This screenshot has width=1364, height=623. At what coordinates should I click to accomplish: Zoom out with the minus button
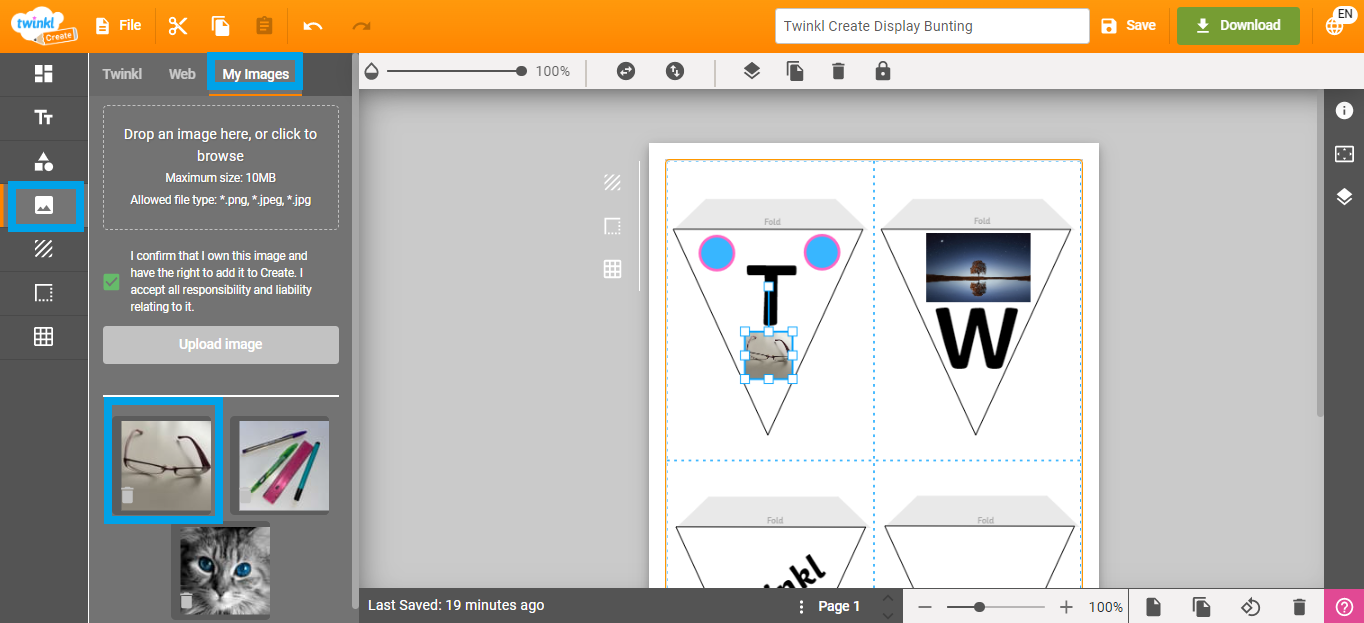(925, 607)
